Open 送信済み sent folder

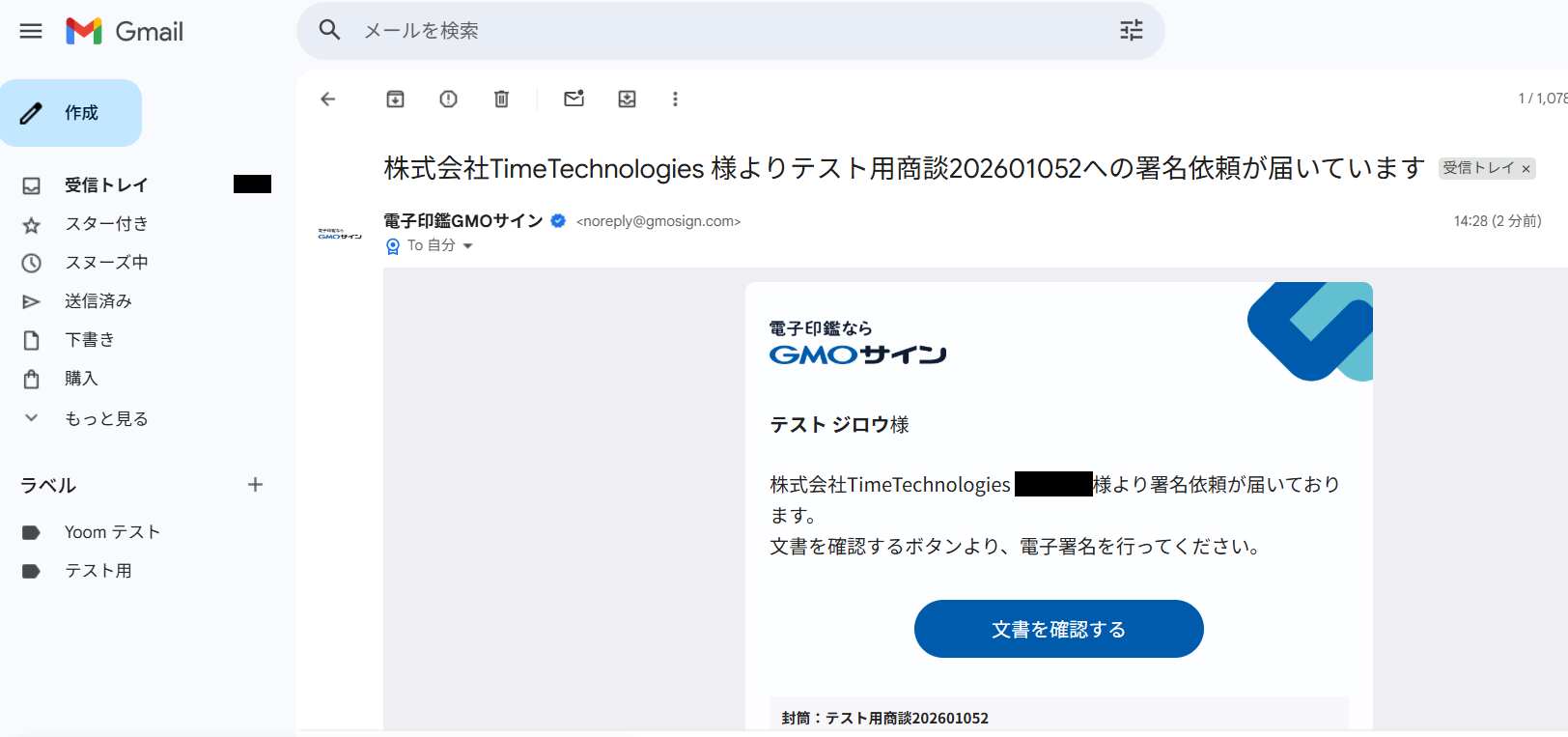click(x=98, y=301)
